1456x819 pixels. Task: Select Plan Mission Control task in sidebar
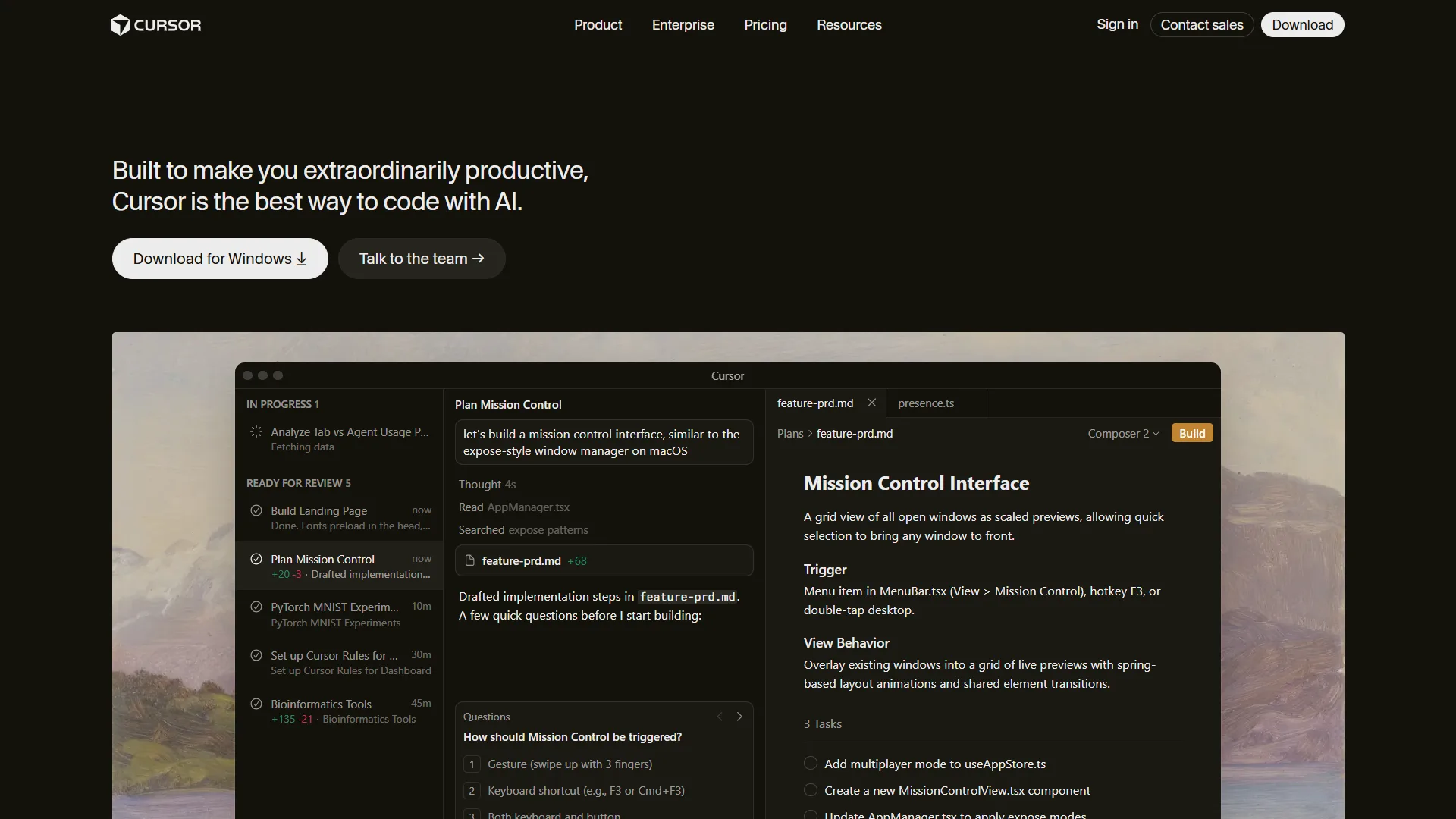[x=339, y=566]
